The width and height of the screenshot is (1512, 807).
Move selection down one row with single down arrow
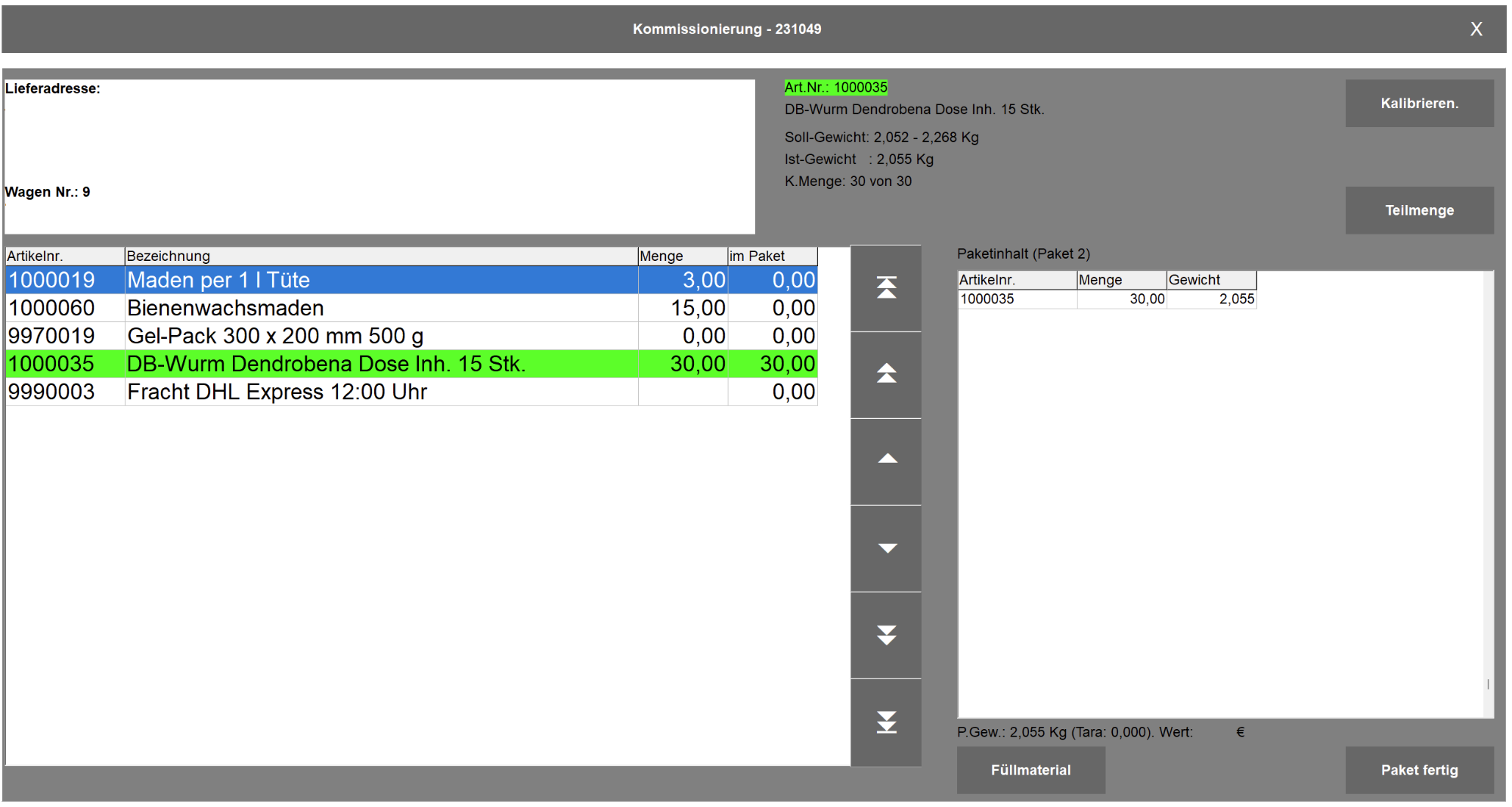tap(886, 548)
